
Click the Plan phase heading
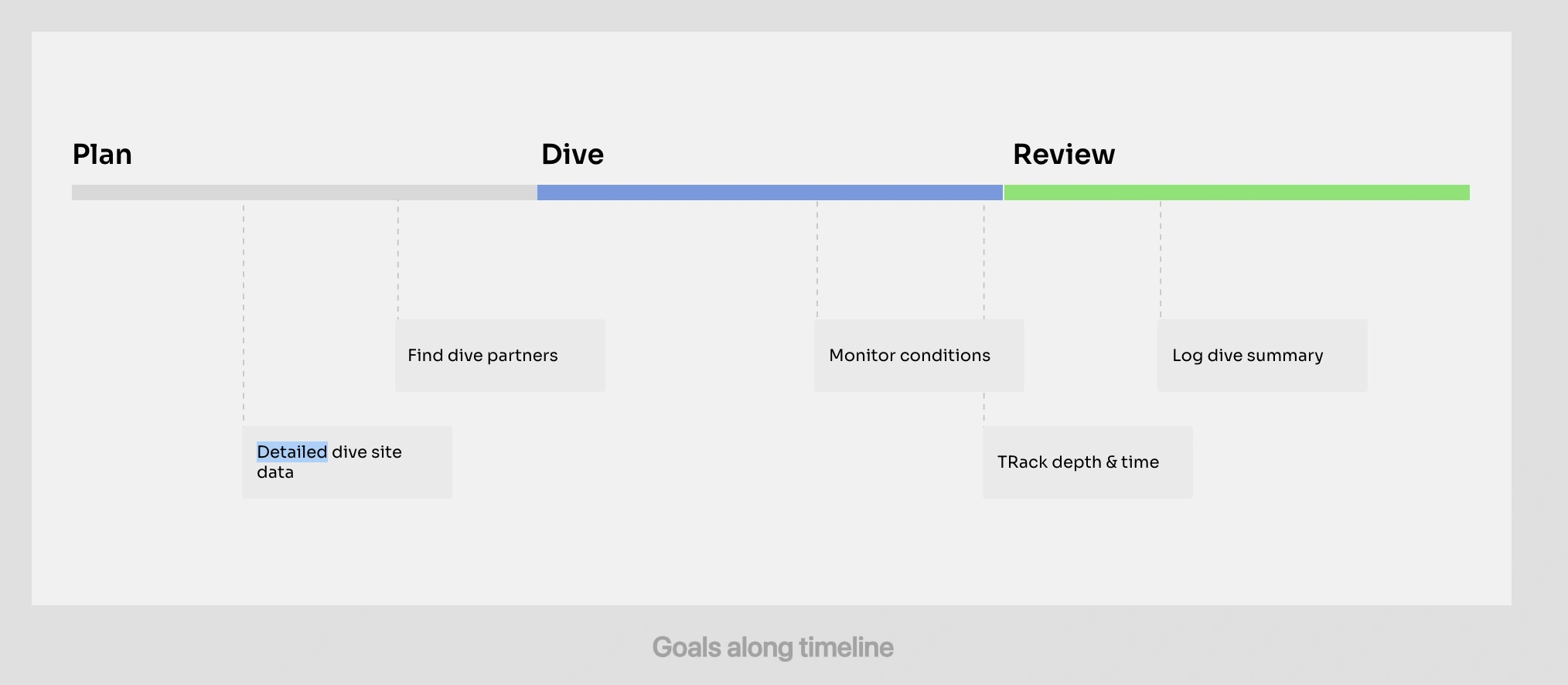[102, 155]
